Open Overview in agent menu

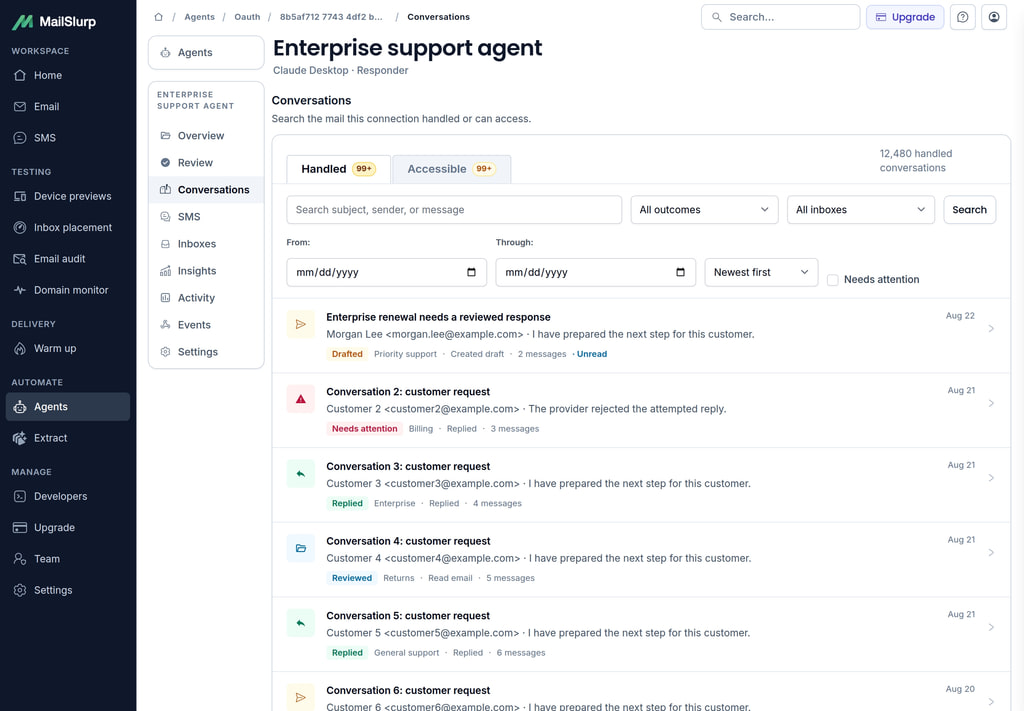tap(206, 136)
